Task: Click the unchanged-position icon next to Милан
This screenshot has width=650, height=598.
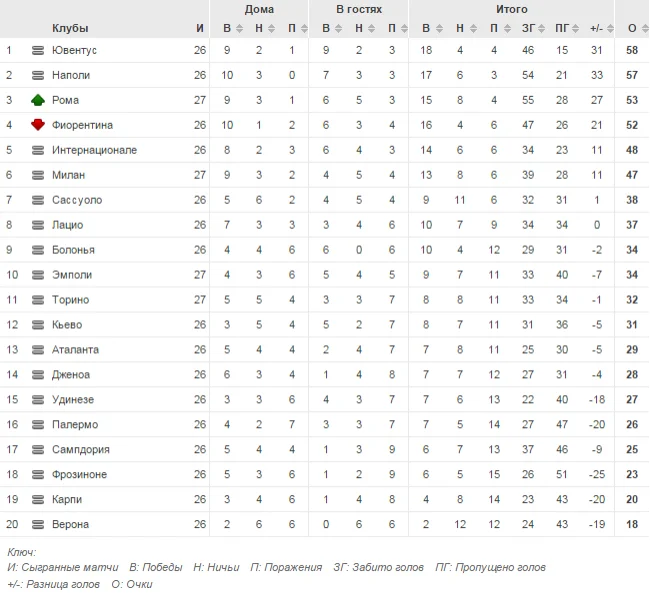Action: (x=38, y=175)
